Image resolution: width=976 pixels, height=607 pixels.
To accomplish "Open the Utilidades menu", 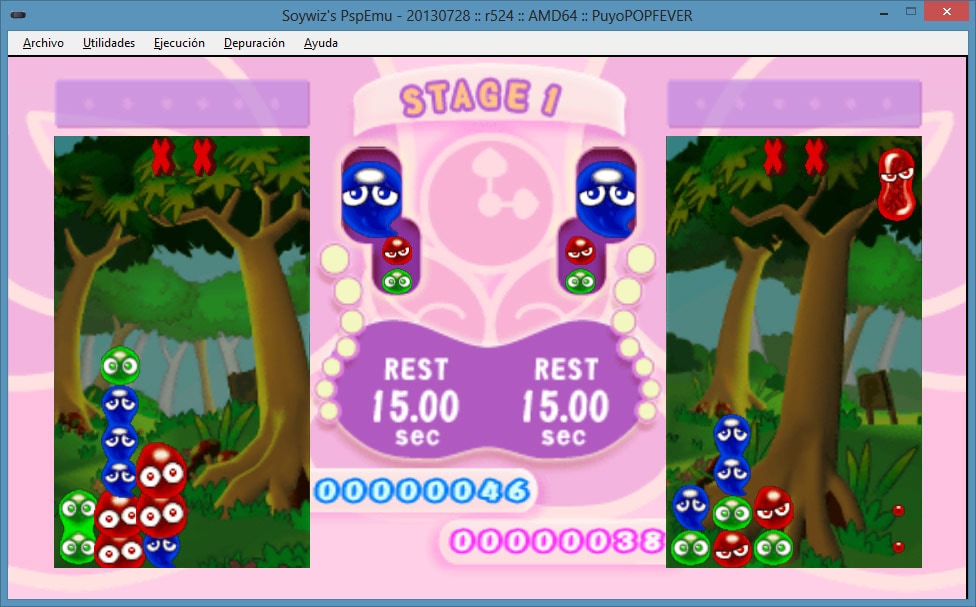I will point(109,43).
